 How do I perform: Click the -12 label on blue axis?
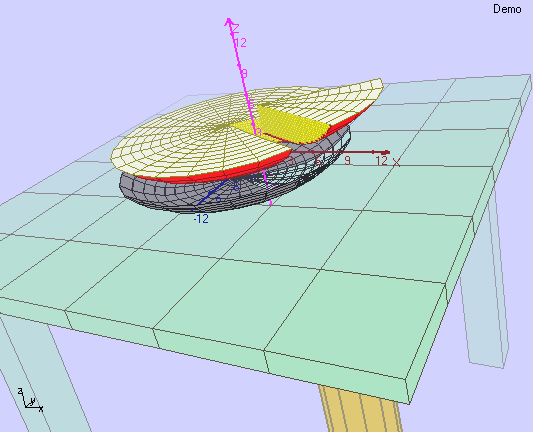(x=201, y=219)
